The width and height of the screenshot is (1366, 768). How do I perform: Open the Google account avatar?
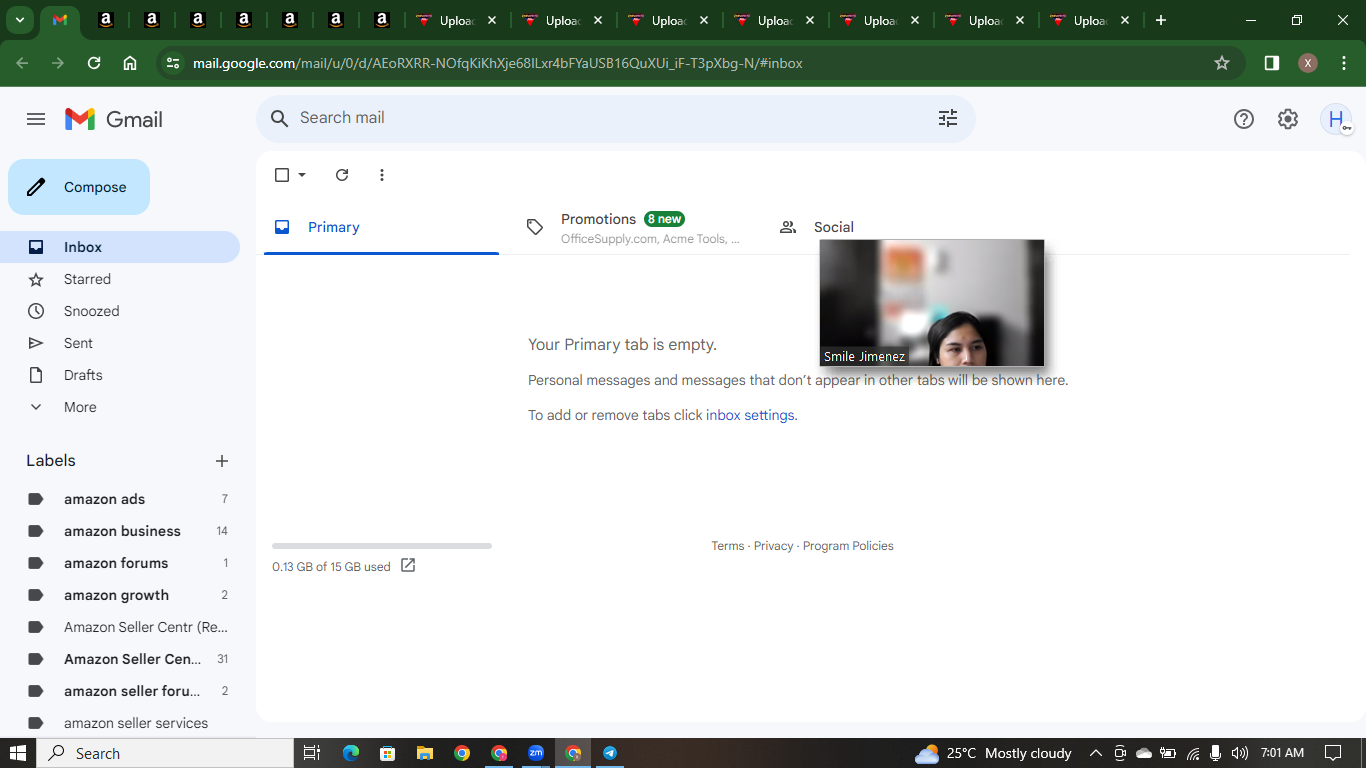pyautogui.click(x=1336, y=119)
